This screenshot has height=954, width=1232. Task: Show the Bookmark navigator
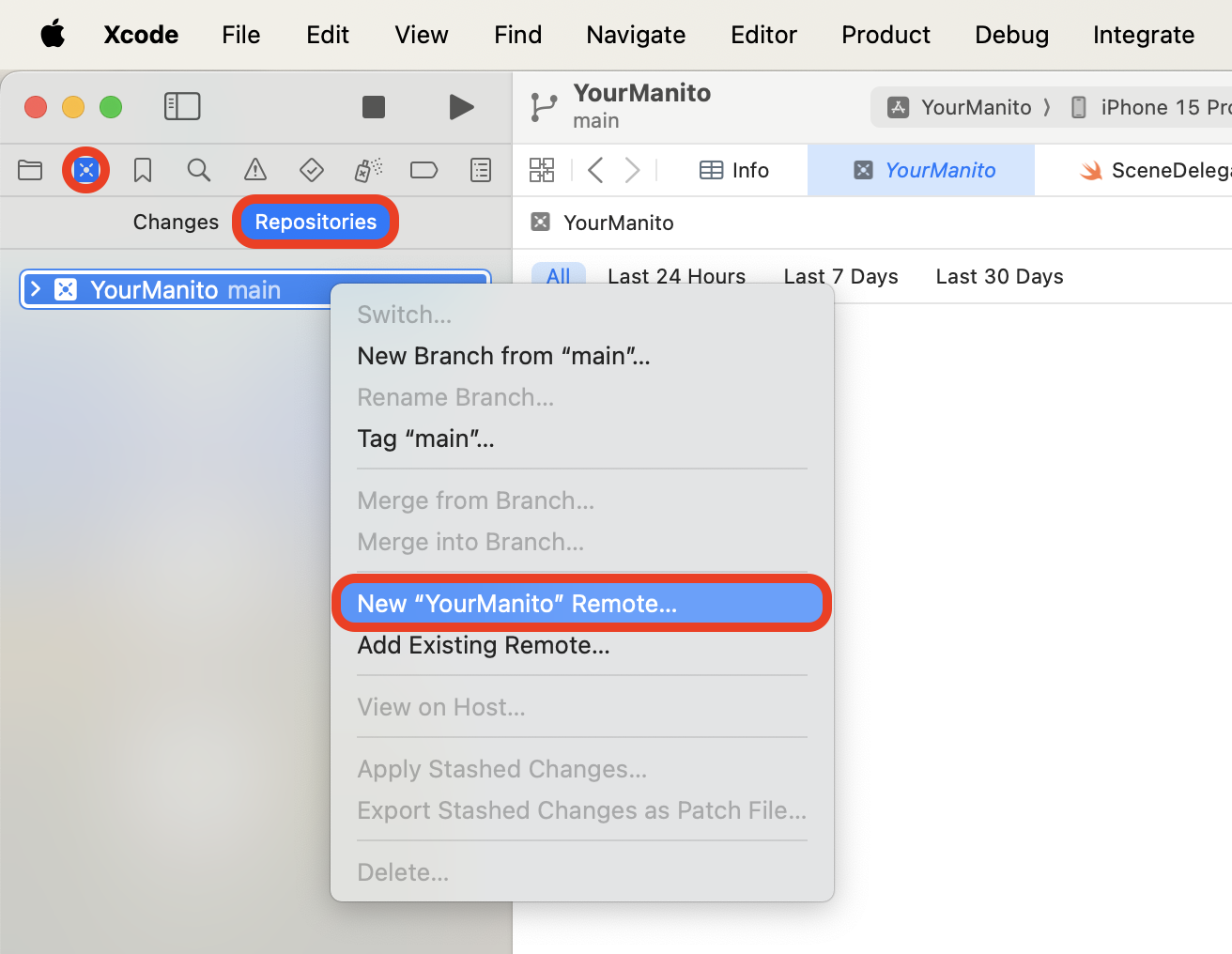(143, 170)
